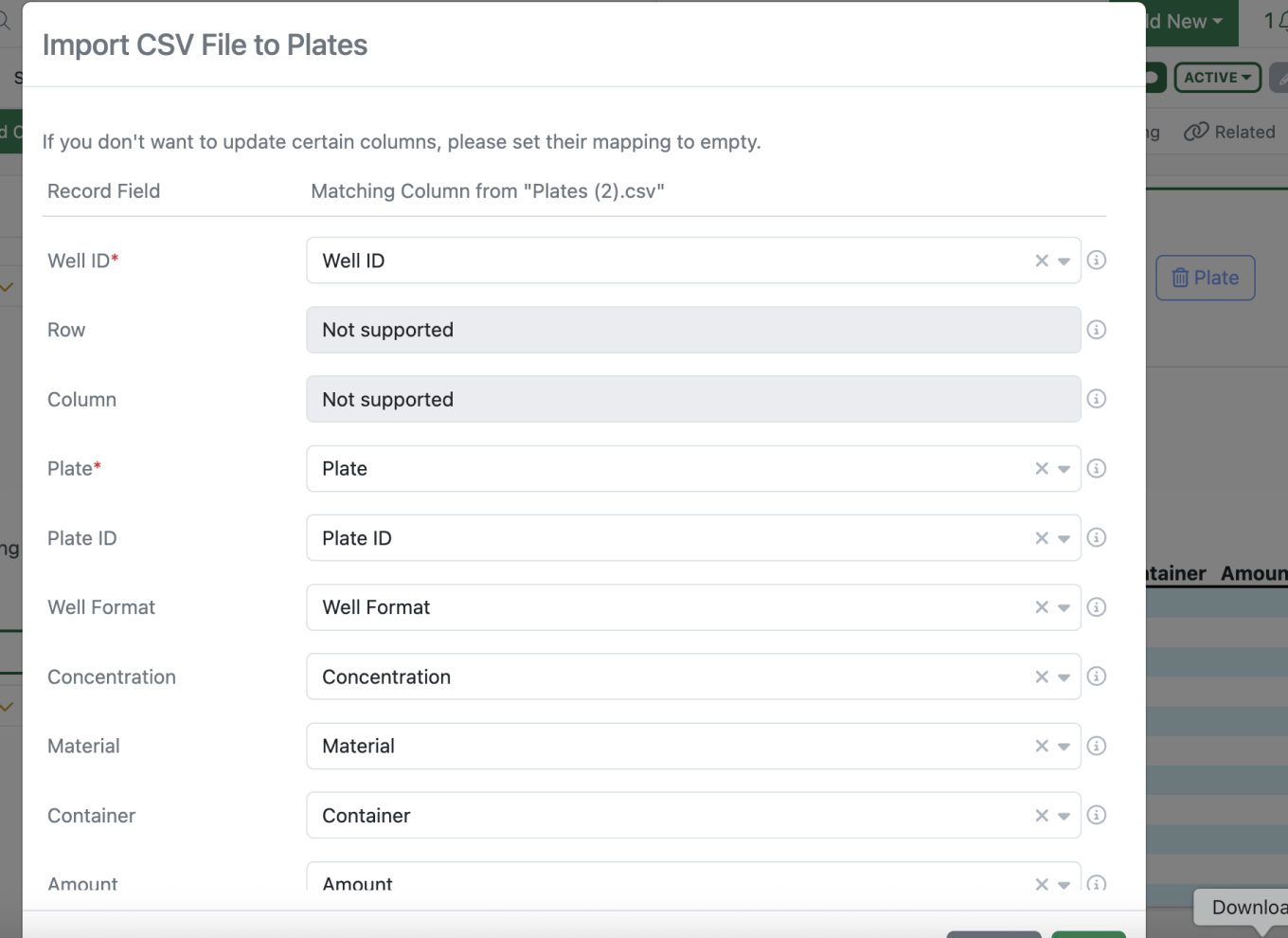Viewport: 1288px width, 938px height.
Task: Open the ACTIVE status dropdown
Action: point(1217,78)
